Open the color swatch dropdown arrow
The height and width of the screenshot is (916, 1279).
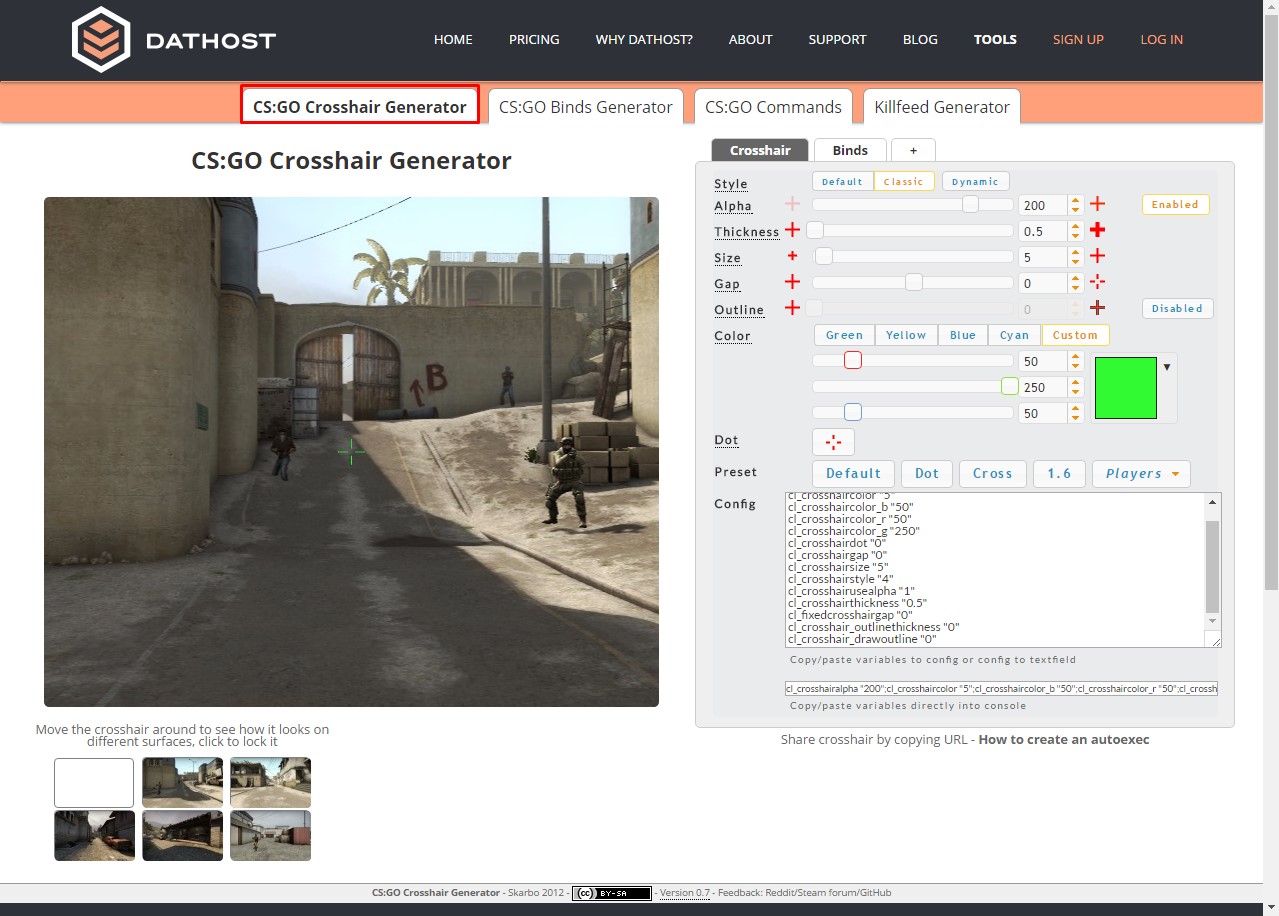1167,367
